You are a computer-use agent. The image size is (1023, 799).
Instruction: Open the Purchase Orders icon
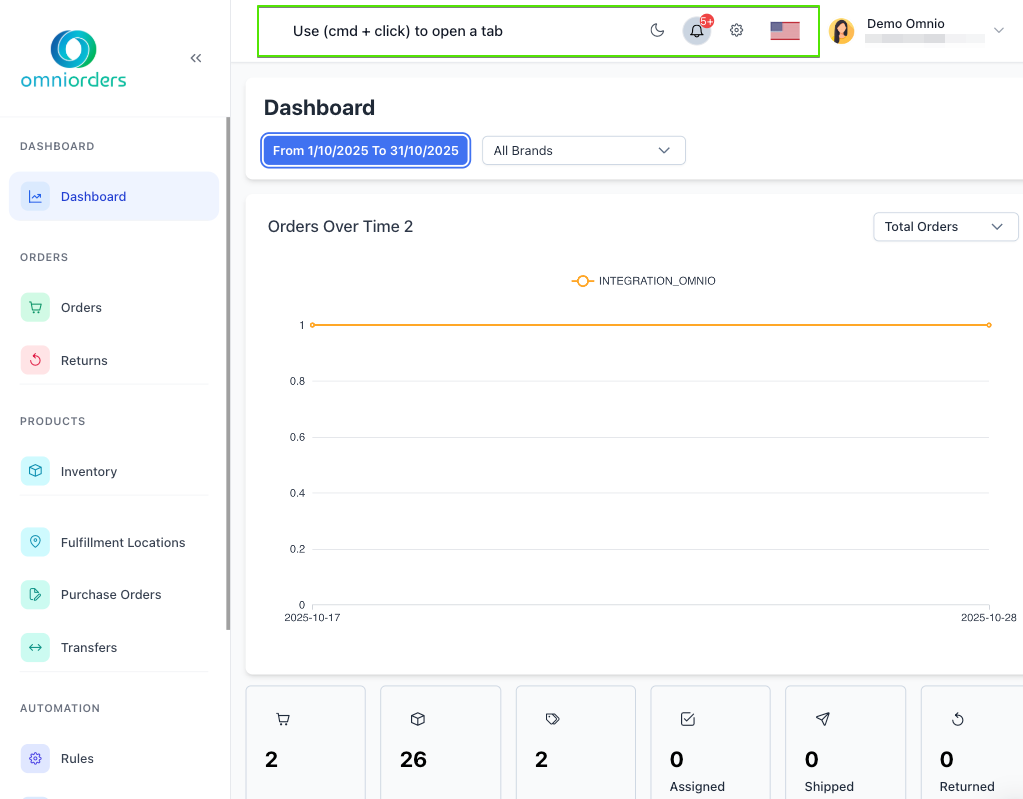pyautogui.click(x=34, y=594)
